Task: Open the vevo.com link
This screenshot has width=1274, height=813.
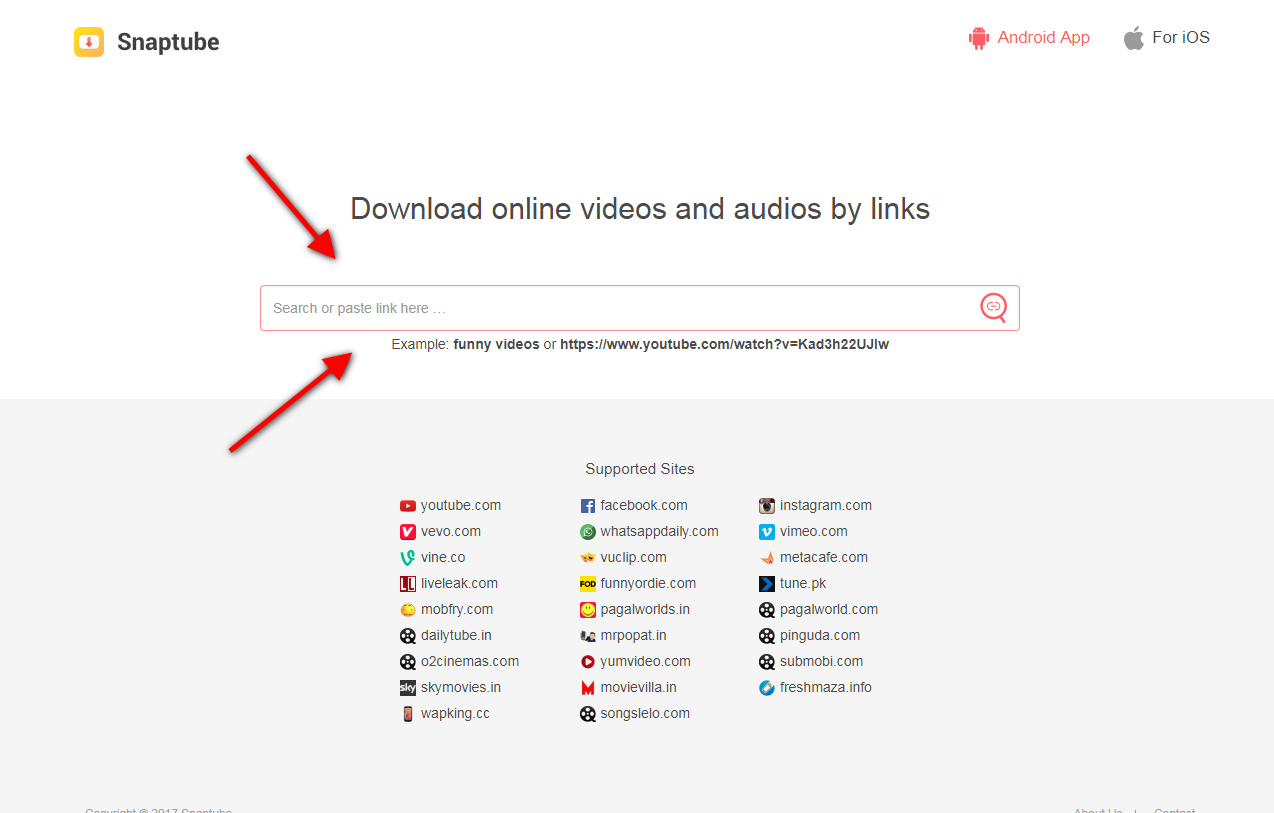Action: click(451, 531)
